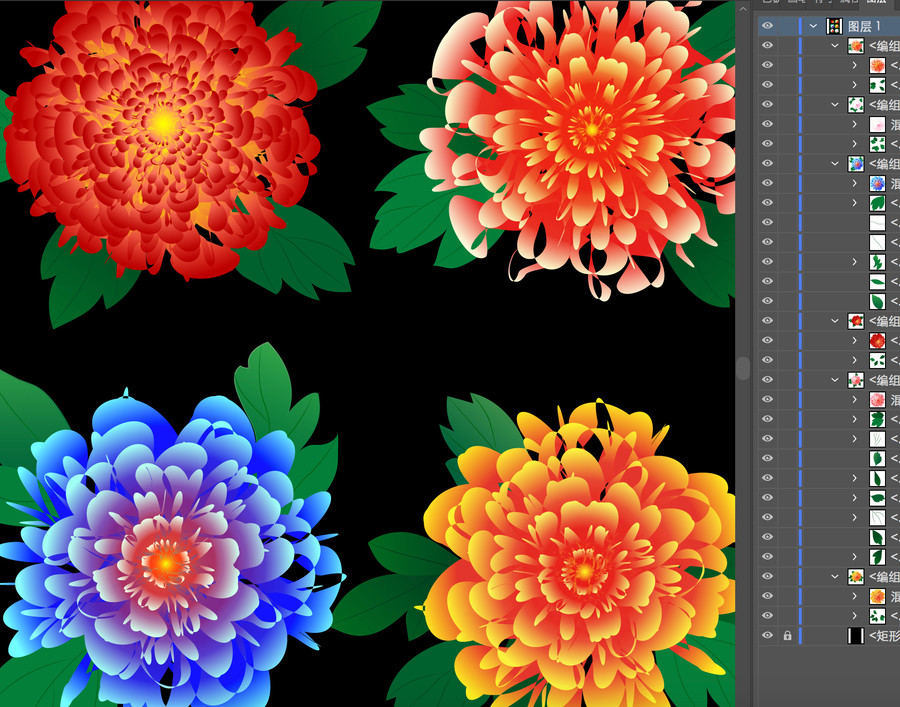Toggle visibility of the pale pink 混合 sublayer

(767, 124)
